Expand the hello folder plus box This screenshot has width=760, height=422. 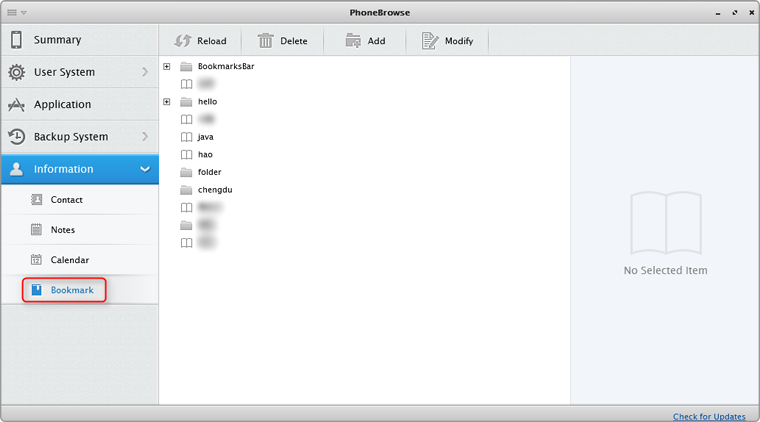167,102
